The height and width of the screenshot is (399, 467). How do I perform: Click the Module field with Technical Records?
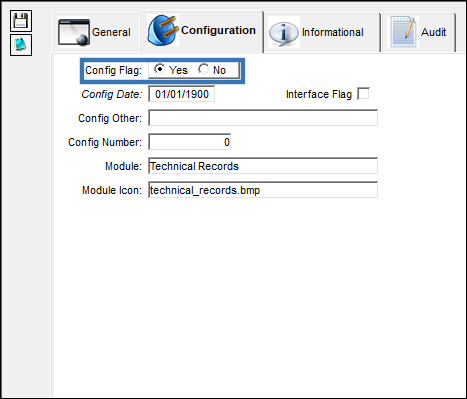263,166
